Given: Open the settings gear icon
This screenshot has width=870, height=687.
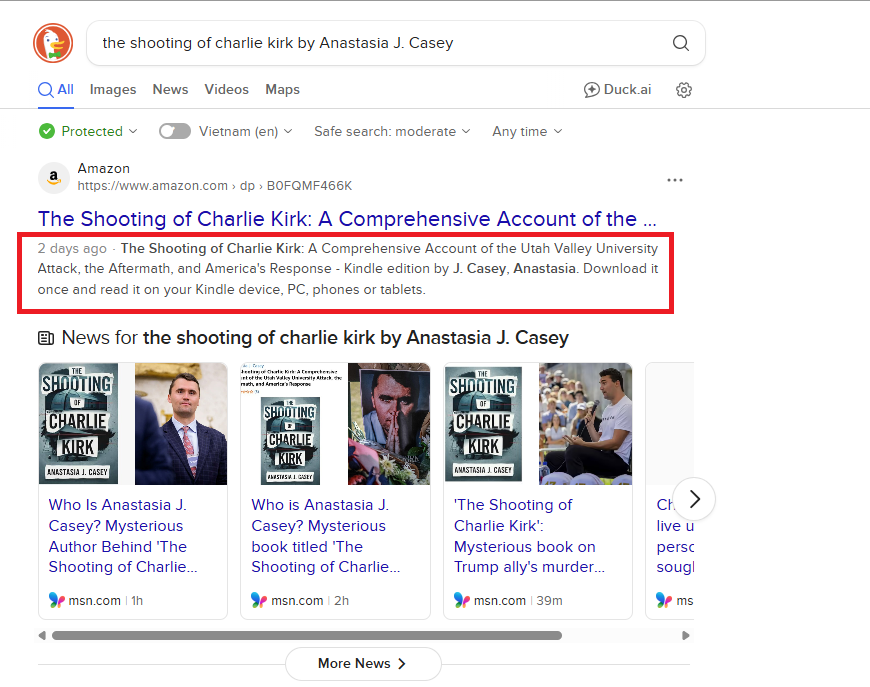Looking at the screenshot, I should click(684, 90).
